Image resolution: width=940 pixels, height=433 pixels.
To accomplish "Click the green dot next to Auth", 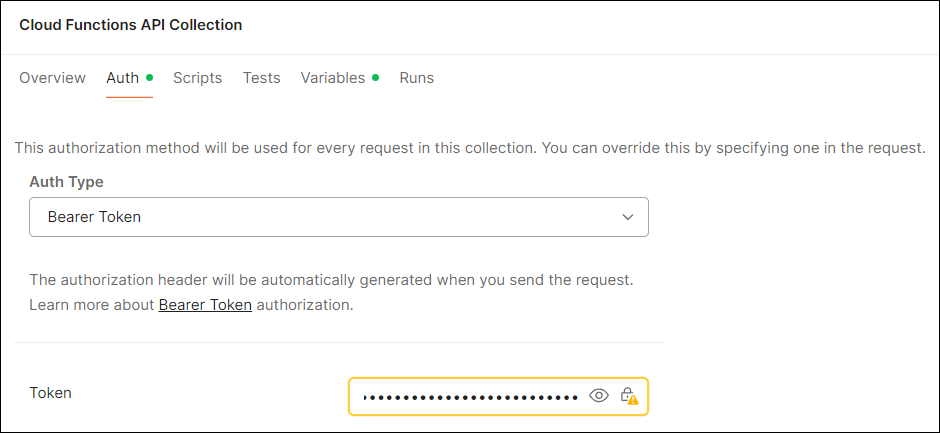I will click(149, 77).
